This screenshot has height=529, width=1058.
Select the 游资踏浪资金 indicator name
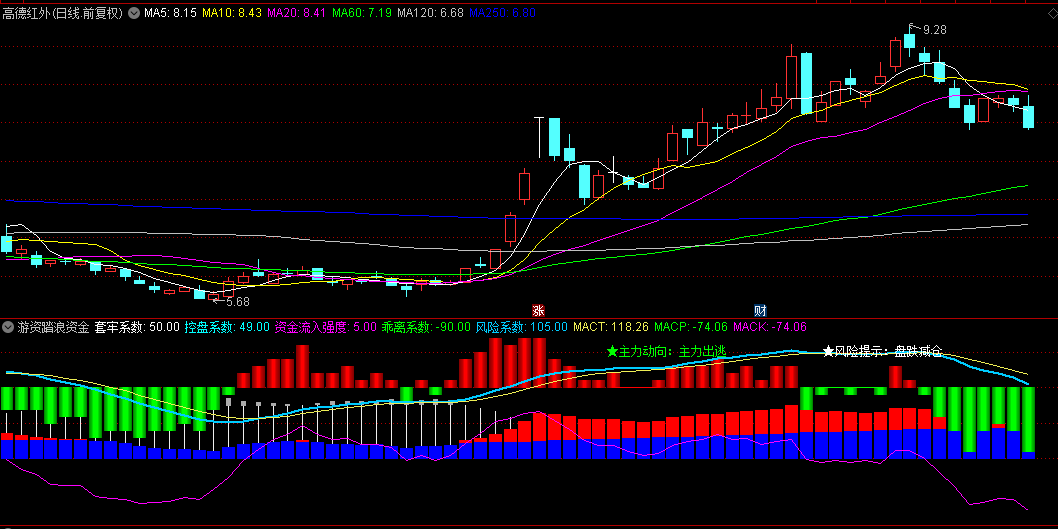[53, 327]
